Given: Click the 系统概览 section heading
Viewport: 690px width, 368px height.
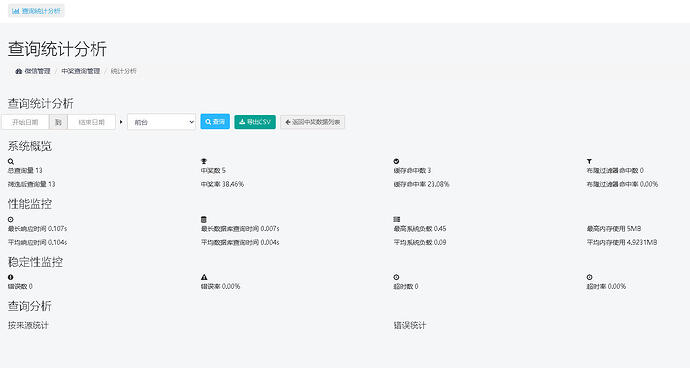Looking at the screenshot, I should coord(29,146).
